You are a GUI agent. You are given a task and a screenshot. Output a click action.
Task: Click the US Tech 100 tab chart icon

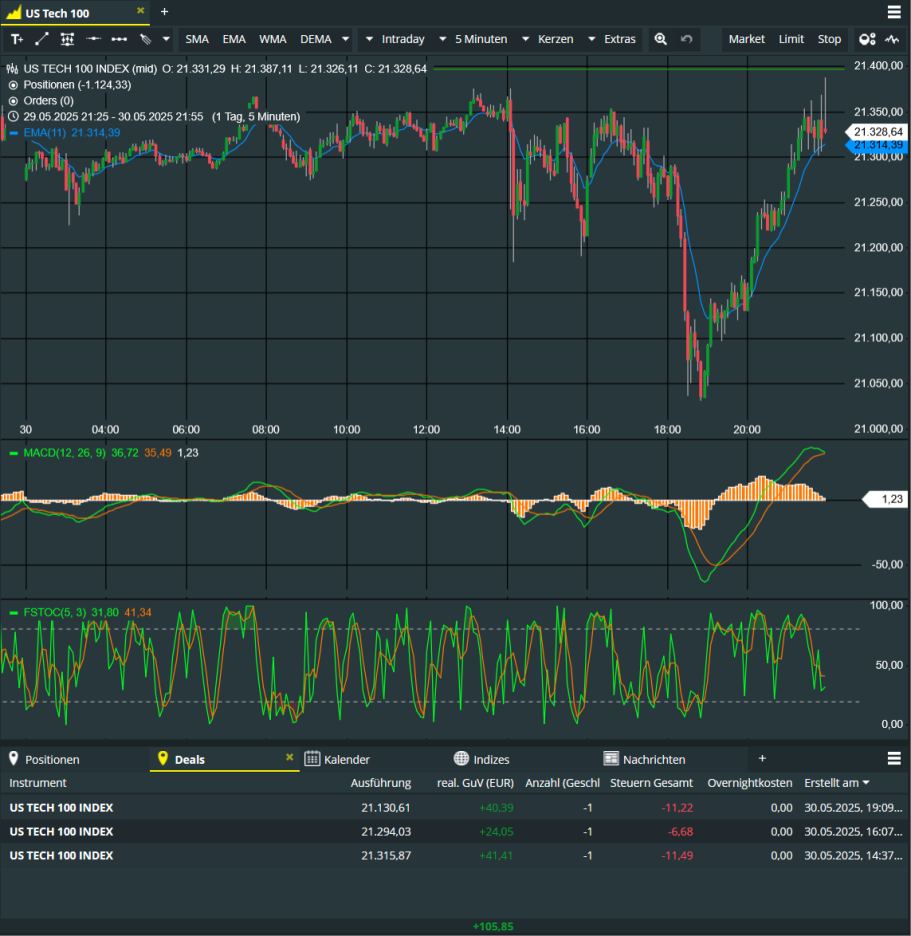(x=13, y=13)
